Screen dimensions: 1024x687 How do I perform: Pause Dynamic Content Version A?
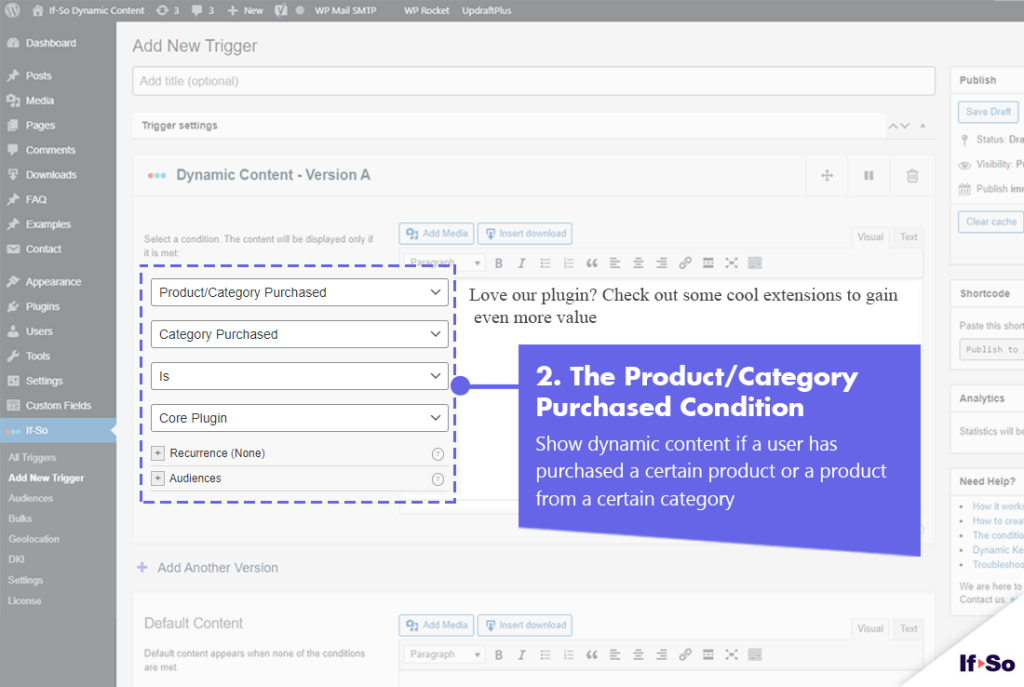point(869,175)
